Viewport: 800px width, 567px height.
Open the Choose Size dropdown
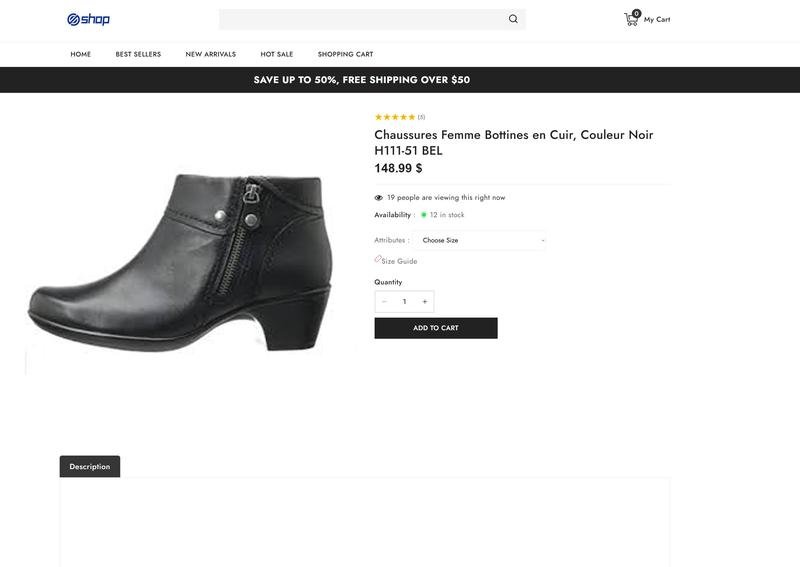[x=481, y=240]
